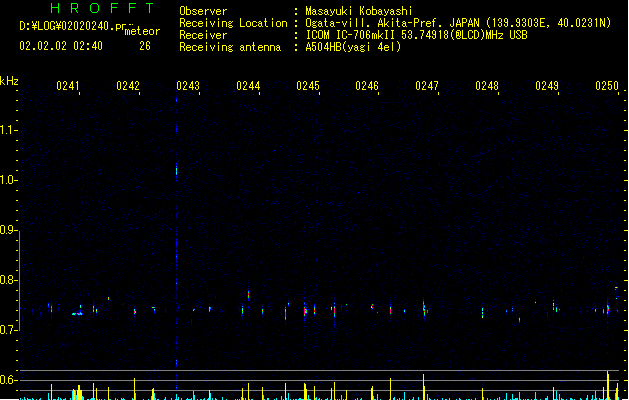Click the yellow power peak just before 0250
629x400 pixels.
[608, 385]
